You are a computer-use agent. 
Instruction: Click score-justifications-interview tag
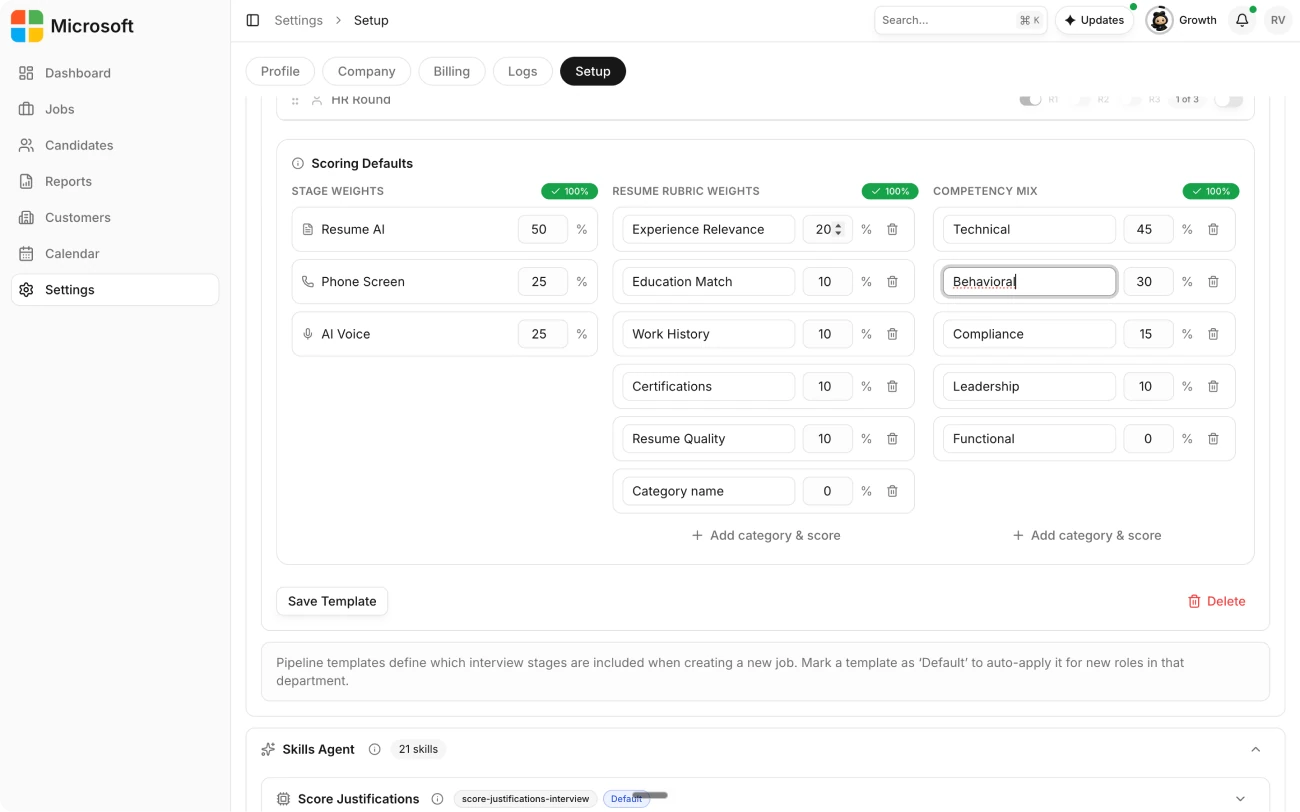(525, 799)
